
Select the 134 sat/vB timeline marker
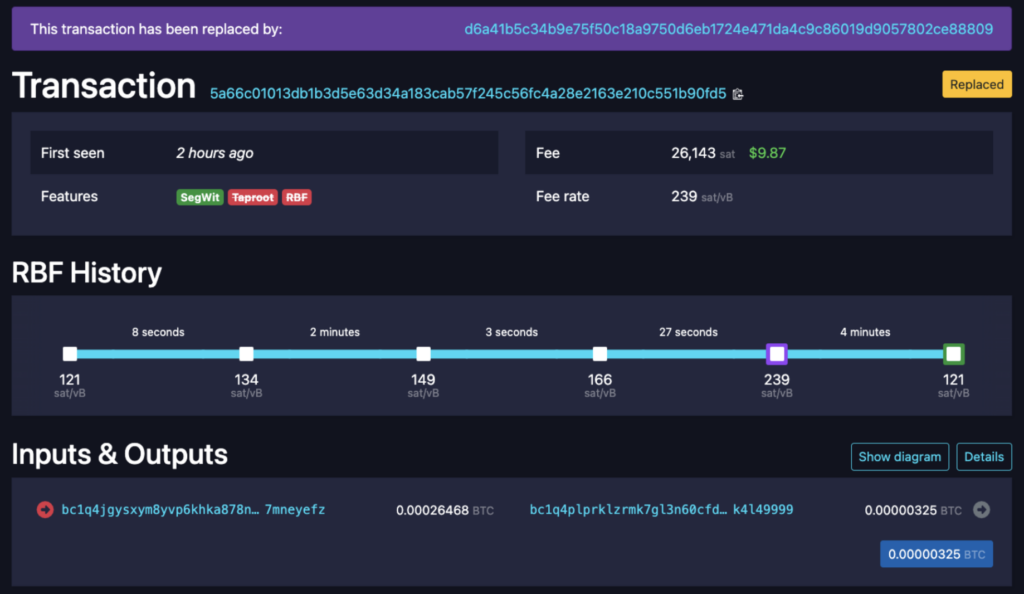click(x=246, y=354)
